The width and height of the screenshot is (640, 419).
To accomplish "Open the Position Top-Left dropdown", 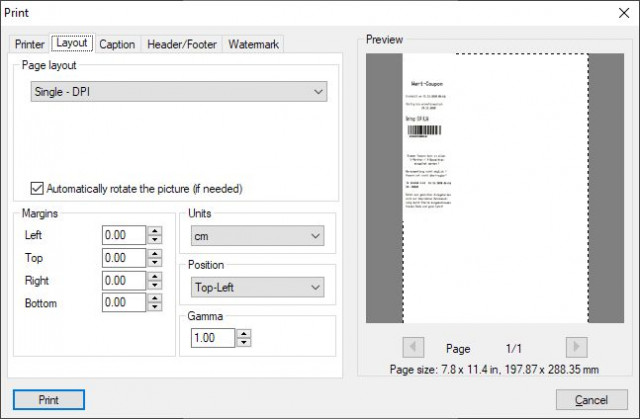I will point(258,287).
